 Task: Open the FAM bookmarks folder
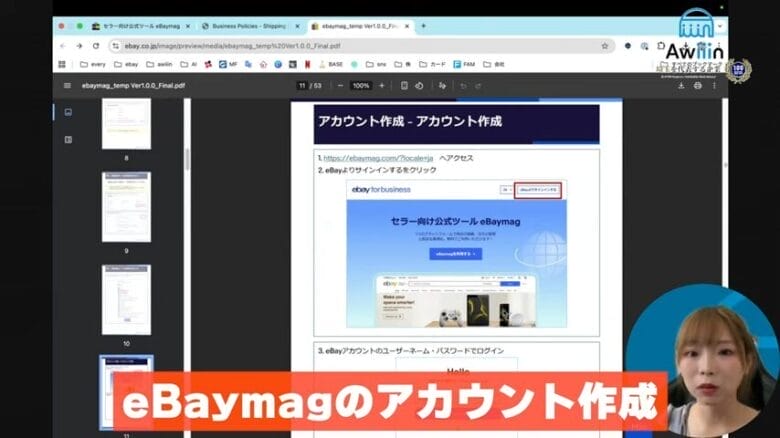tap(463, 64)
